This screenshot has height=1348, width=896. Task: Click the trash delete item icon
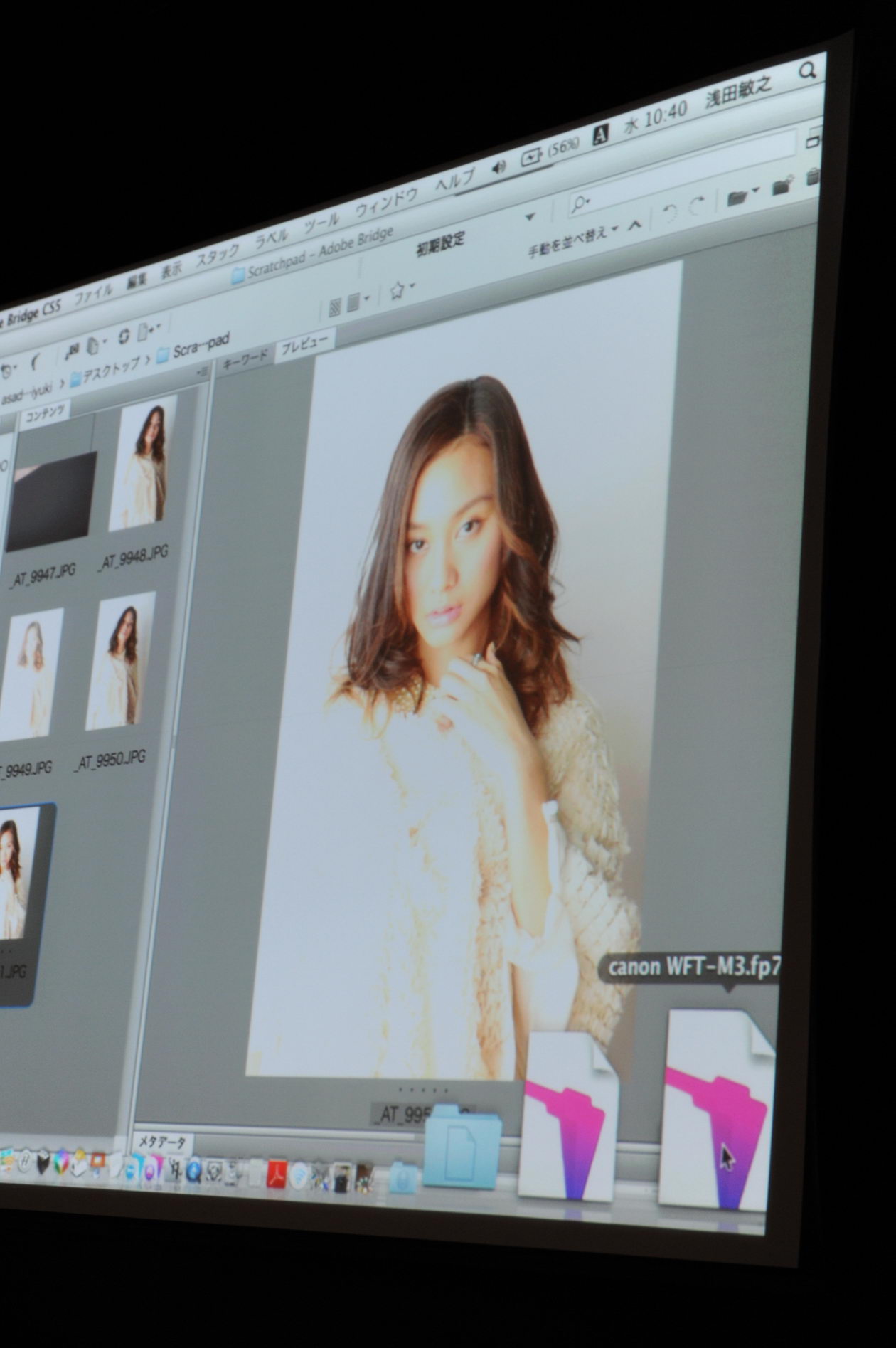click(813, 177)
